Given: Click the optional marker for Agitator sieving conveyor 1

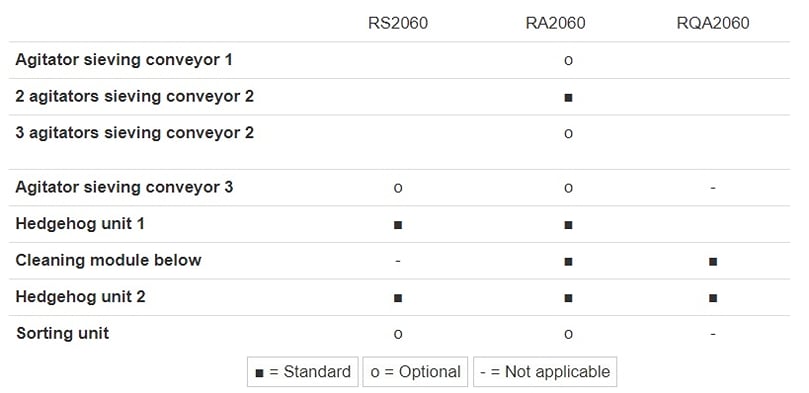Looking at the screenshot, I should 568,61.
